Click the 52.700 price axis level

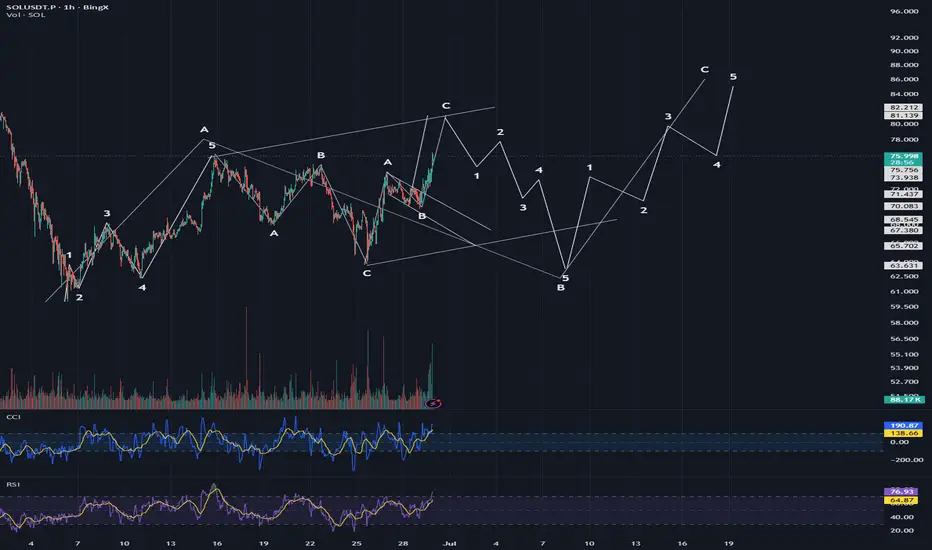(x=904, y=382)
